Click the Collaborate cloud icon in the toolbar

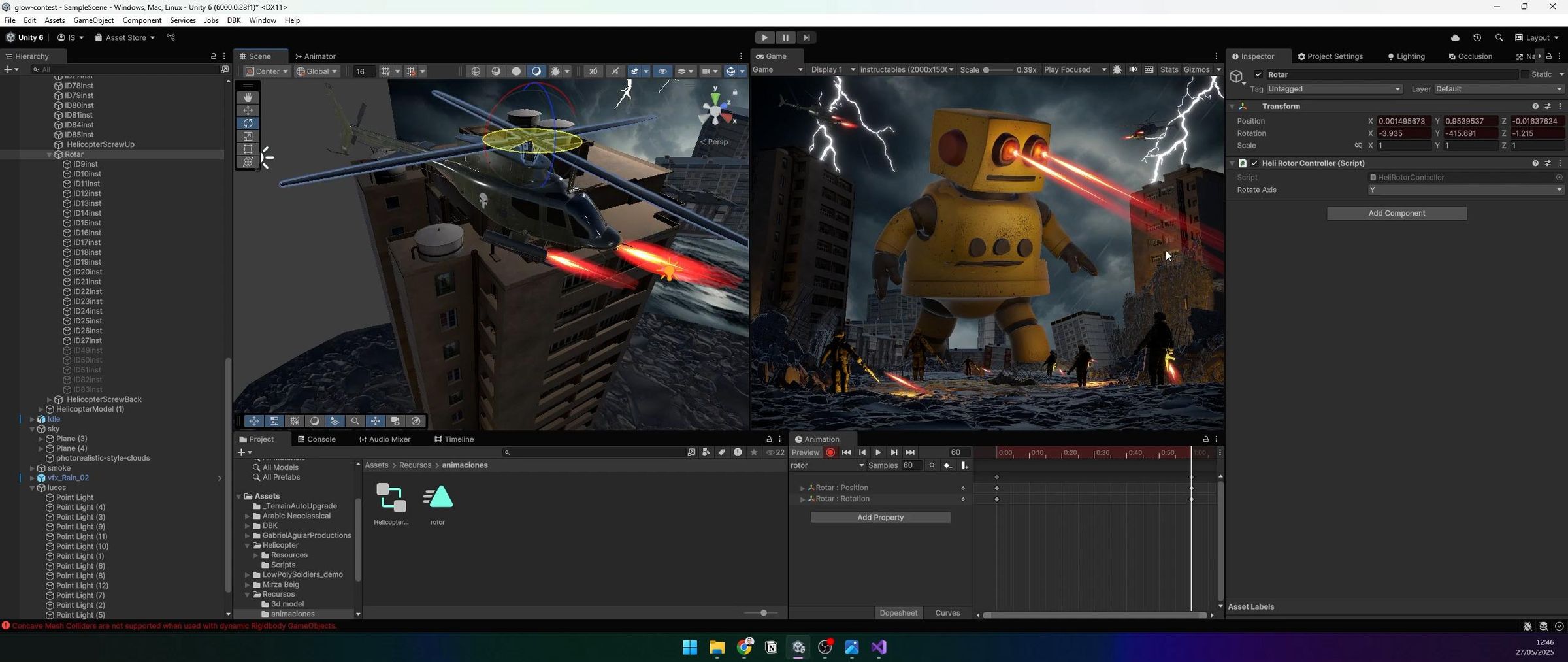(1456, 37)
